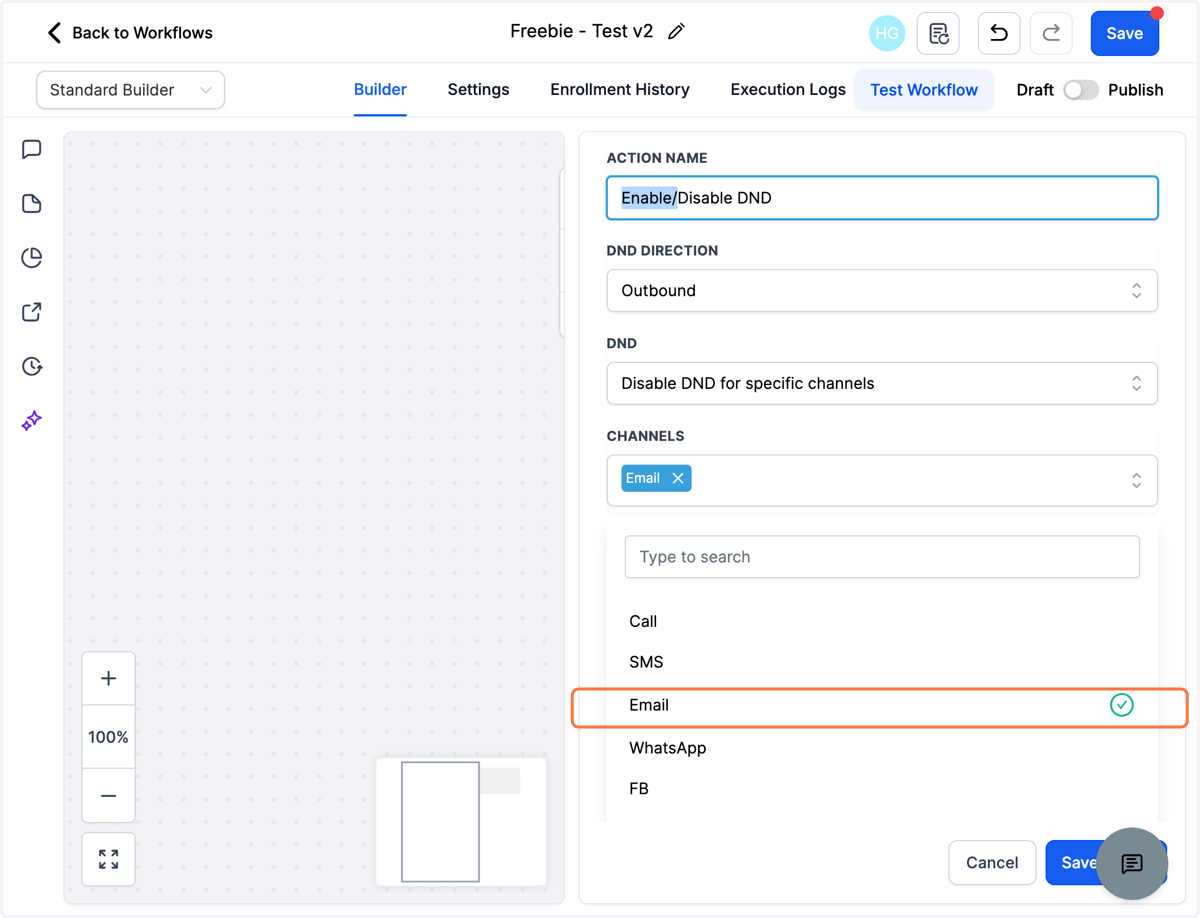The height and width of the screenshot is (918, 1200).
Task: Remove the Email channel chip
Action: [678, 478]
